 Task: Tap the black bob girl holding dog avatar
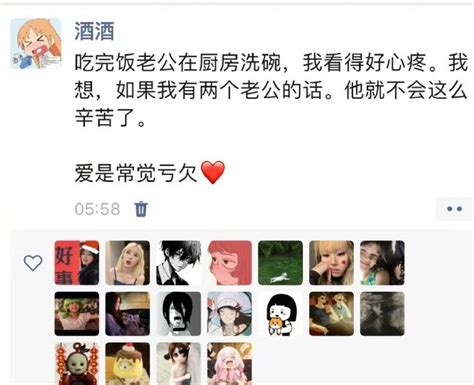point(280,314)
